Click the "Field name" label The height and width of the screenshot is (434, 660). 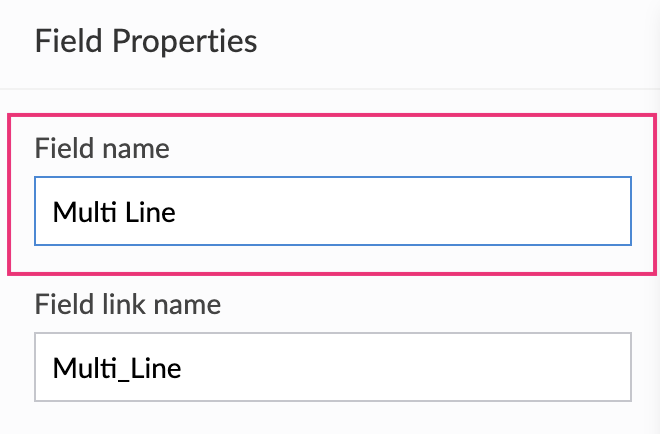(102, 149)
